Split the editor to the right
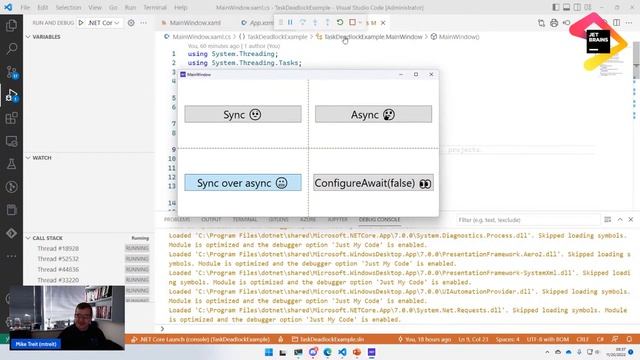This screenshot has height=360, width=640. (x=617, y=23)
